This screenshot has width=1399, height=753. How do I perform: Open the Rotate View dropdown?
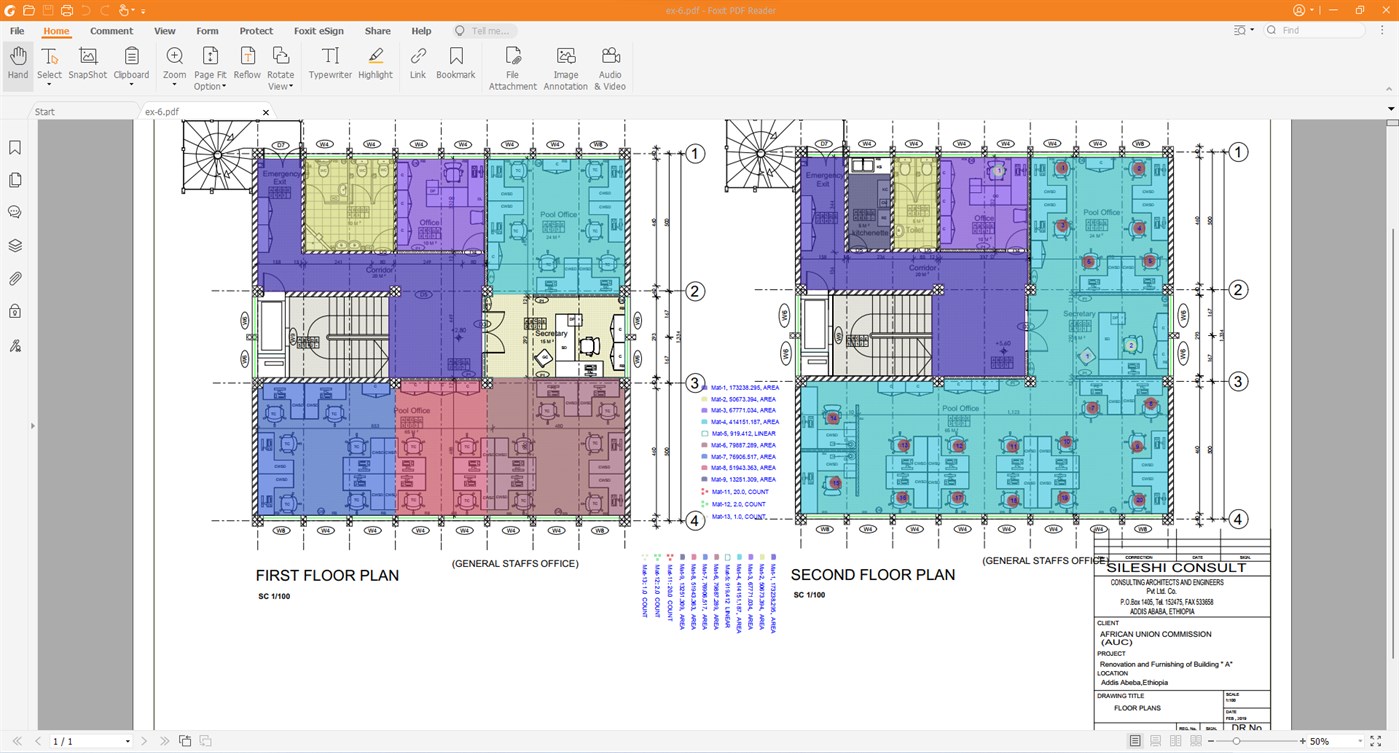(291, 87)
